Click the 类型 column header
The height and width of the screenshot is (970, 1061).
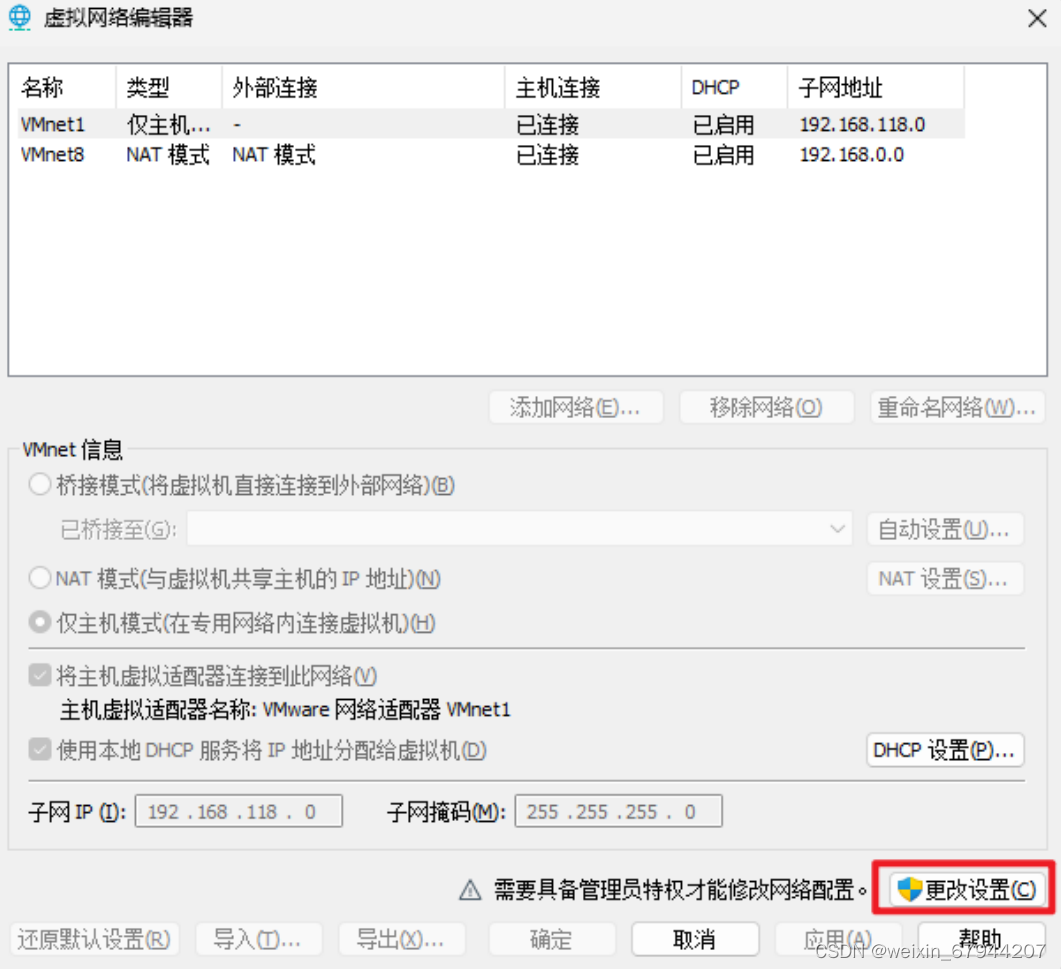click(x=169, y=87)
